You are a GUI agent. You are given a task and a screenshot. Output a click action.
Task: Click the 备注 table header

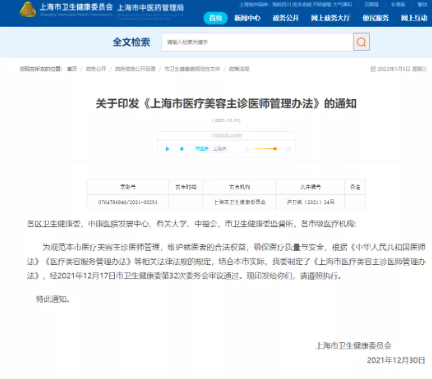pyautogui.click(x=355, y=187)
